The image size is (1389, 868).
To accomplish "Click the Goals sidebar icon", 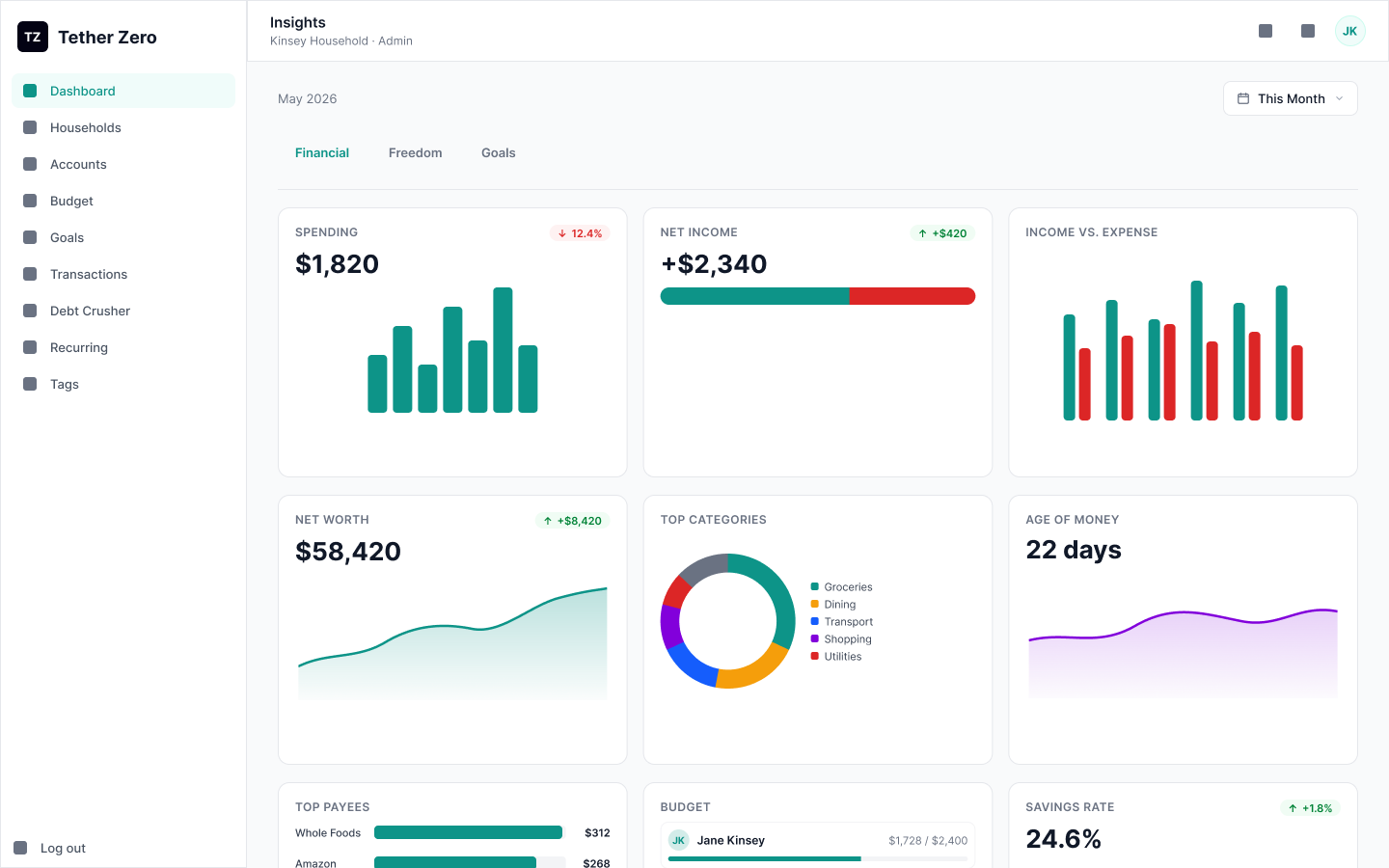I will pos(30,237).
